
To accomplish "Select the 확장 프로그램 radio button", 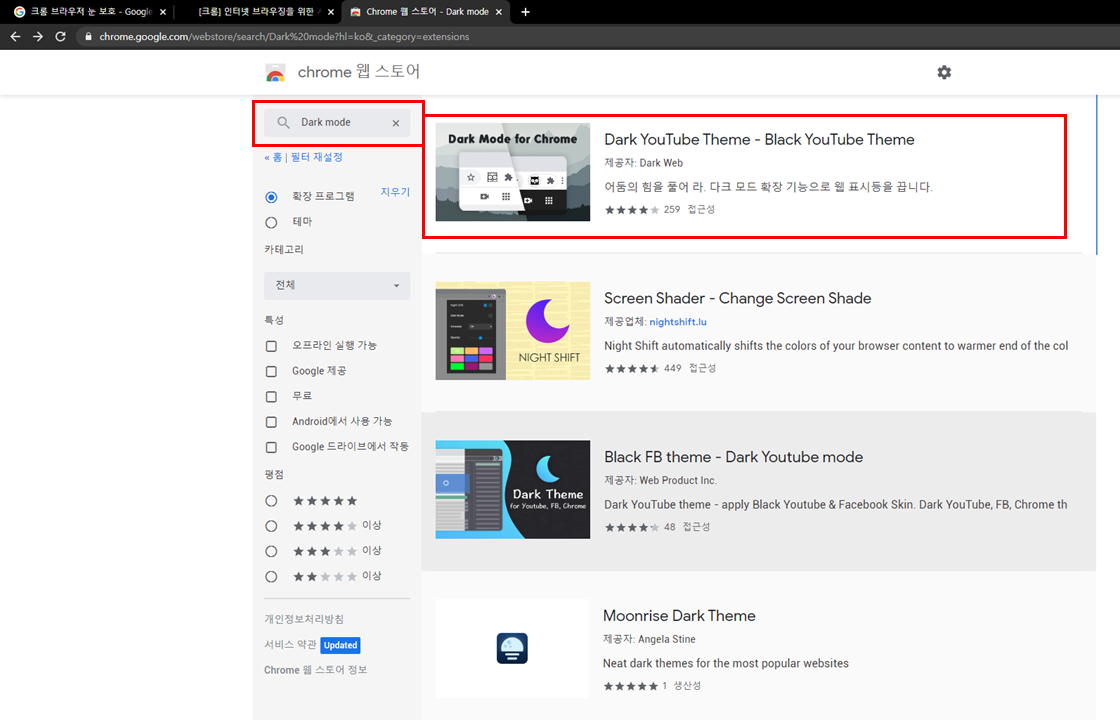I will click(x=271, y=196).
